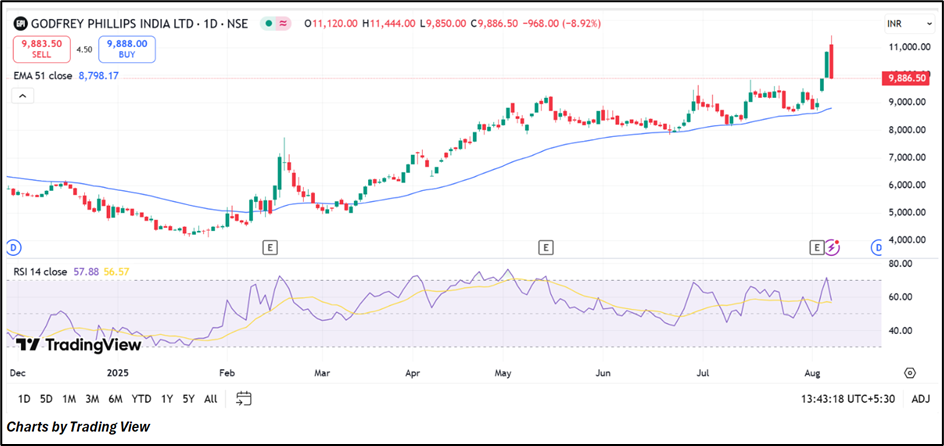Click the dividend D marker at left edge
This screenshot has width=944, height=446.
coord(14,246)
